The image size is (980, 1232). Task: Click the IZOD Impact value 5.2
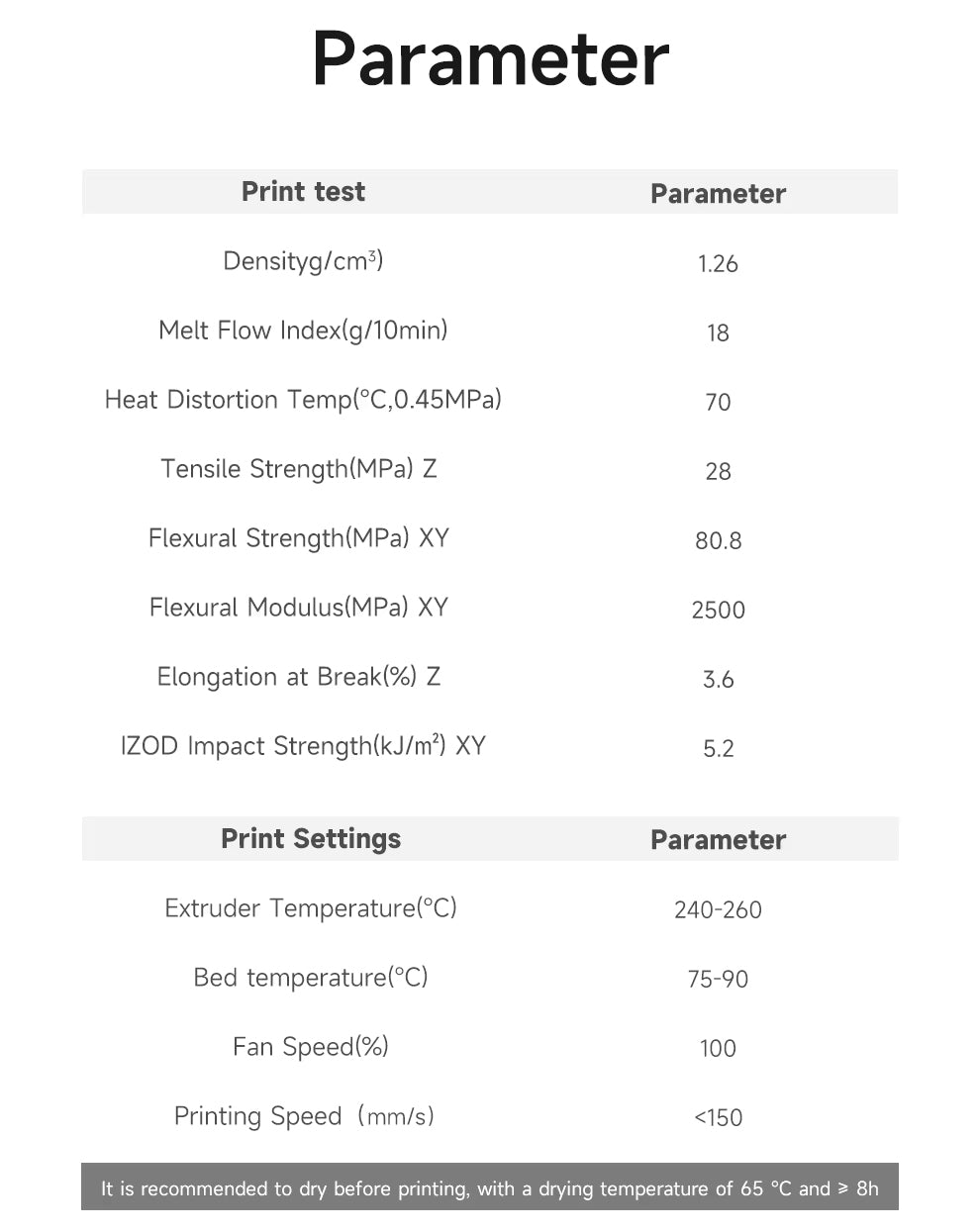click(718, 749)
